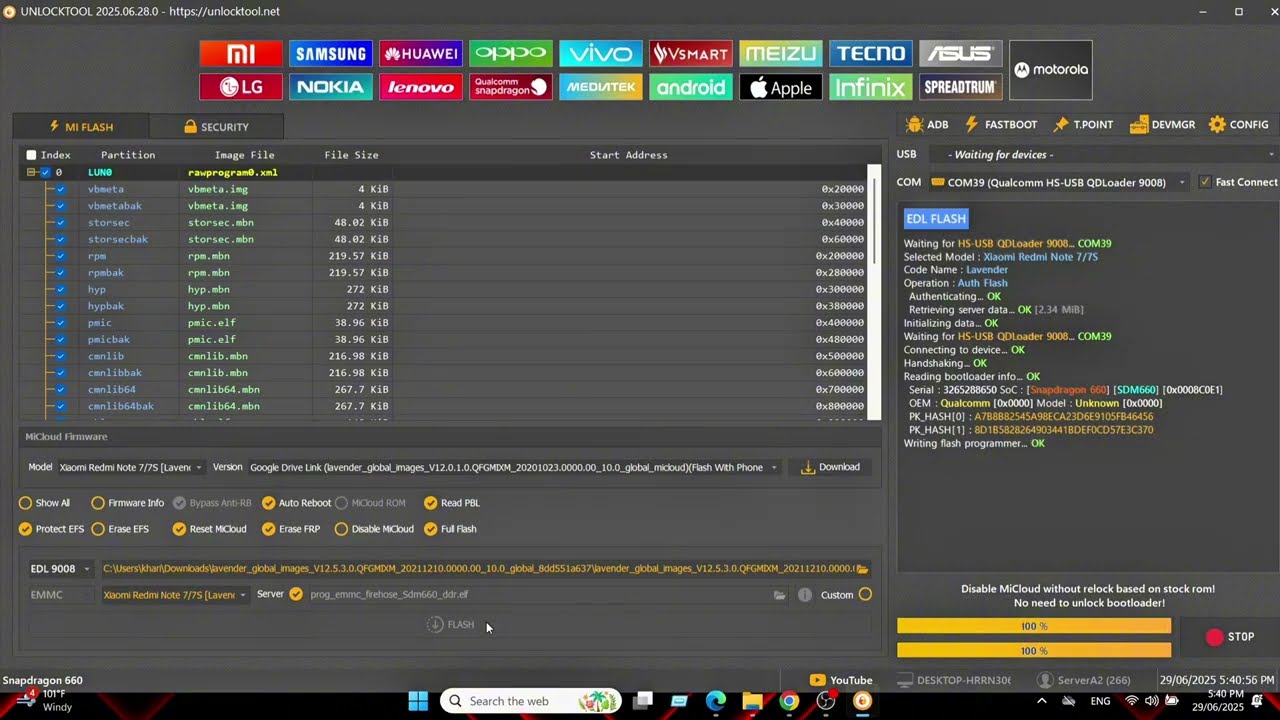Screen dimensions: 1280x720
Task: Click the FLASH button
Action: tap(450, 625)
